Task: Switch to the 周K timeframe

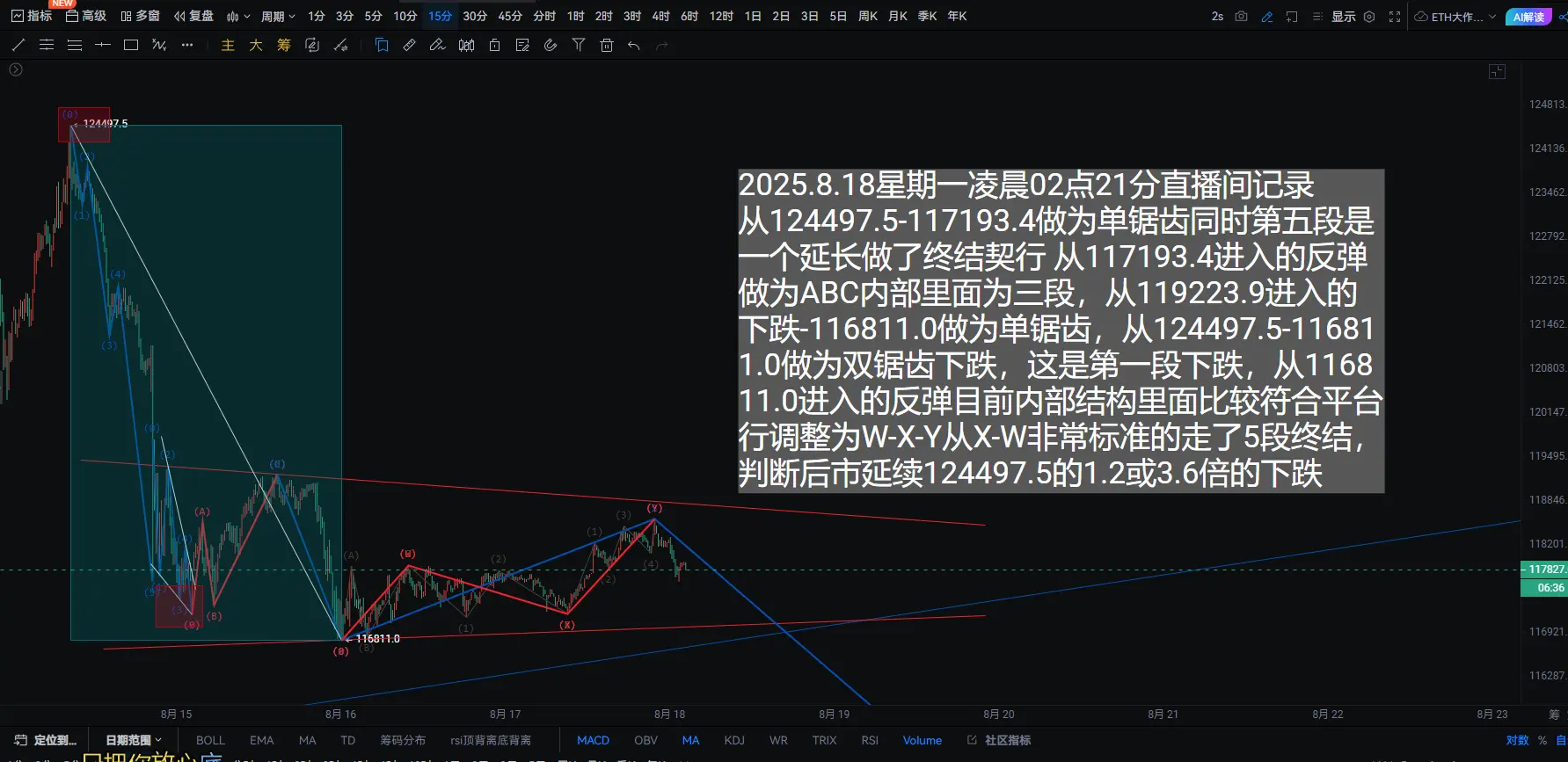Action: [x=868, y=16]
